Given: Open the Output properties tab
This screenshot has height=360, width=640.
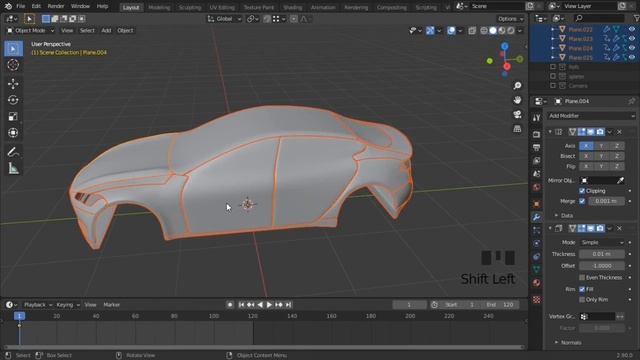Looking at the screenshot, I should [537, 147].
